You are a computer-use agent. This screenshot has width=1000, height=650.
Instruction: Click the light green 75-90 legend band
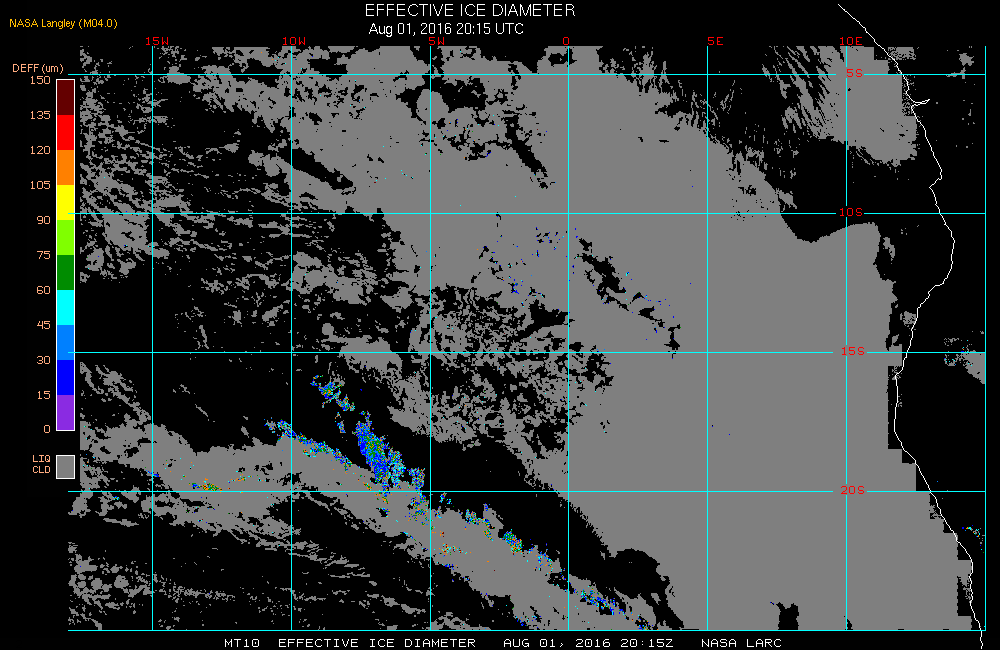coord(66,237)
